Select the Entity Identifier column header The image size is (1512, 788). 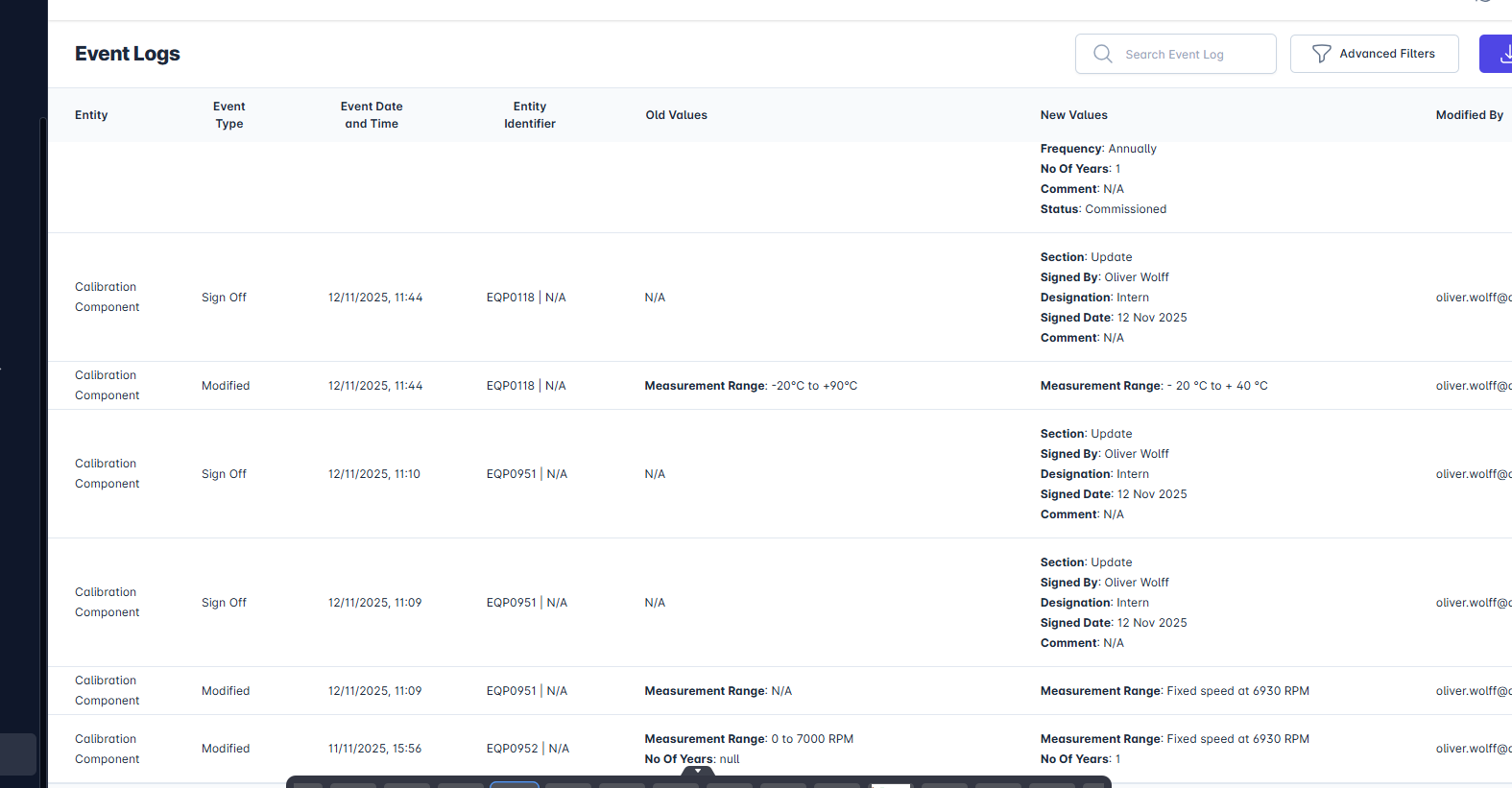click(529, 115)
